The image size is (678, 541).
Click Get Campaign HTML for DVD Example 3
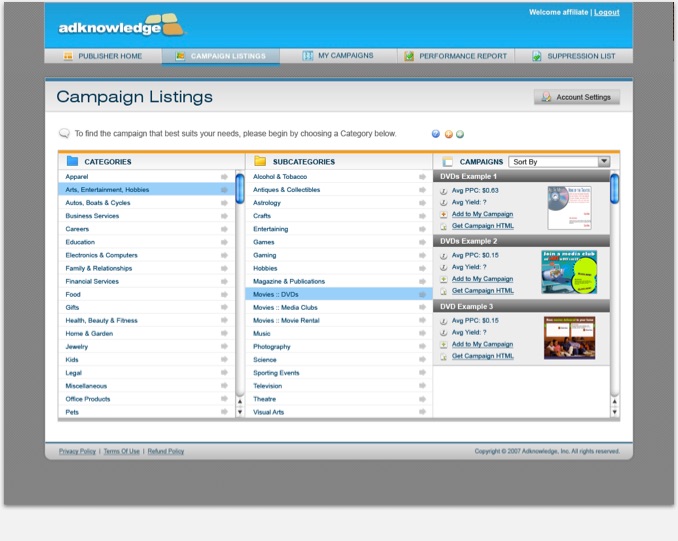483,356
